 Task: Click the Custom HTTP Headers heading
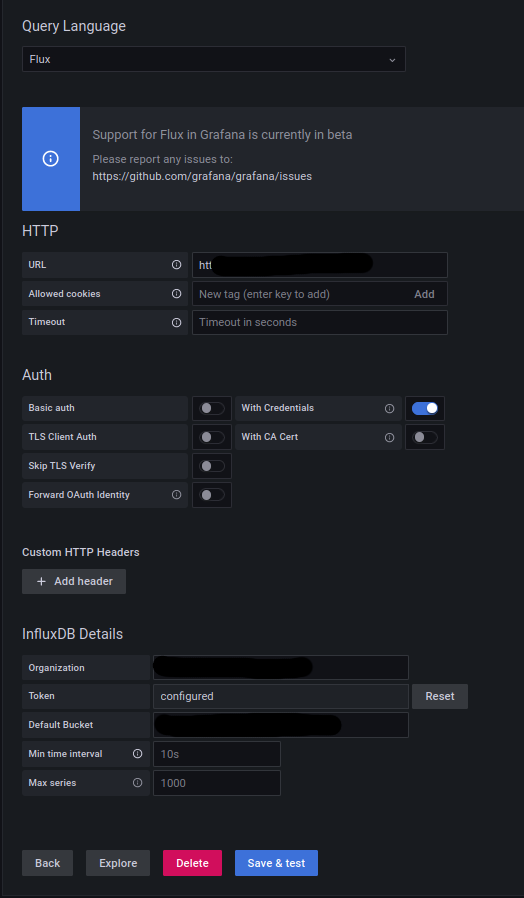[81, 552]
